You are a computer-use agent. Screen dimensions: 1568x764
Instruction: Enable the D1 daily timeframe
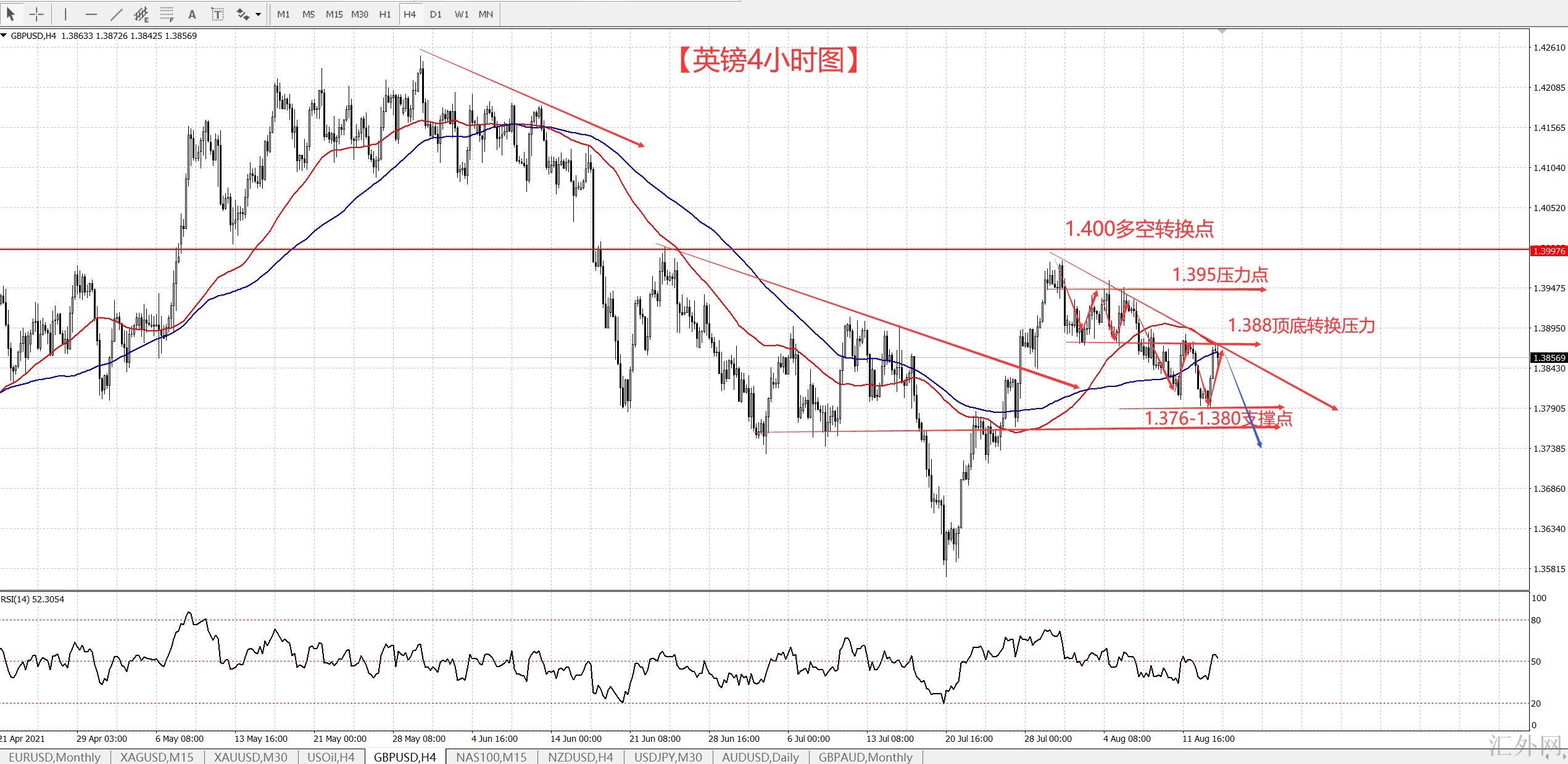coord(436,14)
